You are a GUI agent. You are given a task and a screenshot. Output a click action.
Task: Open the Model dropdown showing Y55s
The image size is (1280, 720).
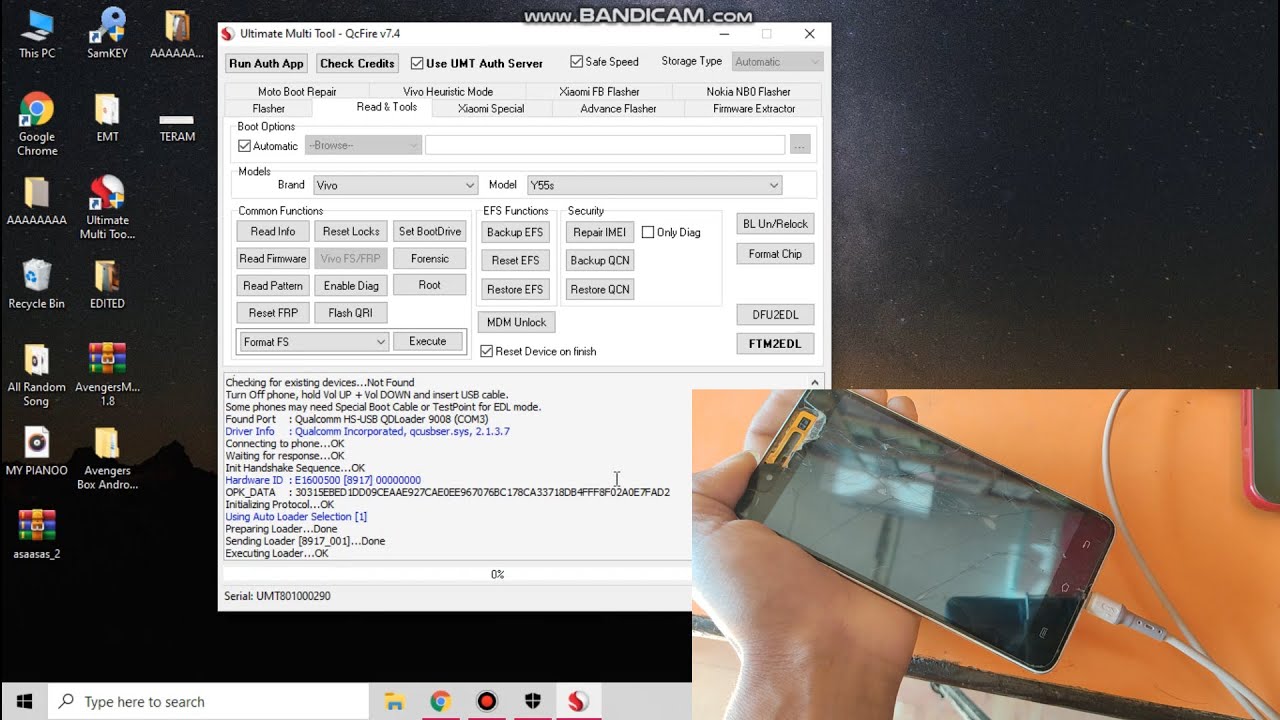tap(655, 185)
